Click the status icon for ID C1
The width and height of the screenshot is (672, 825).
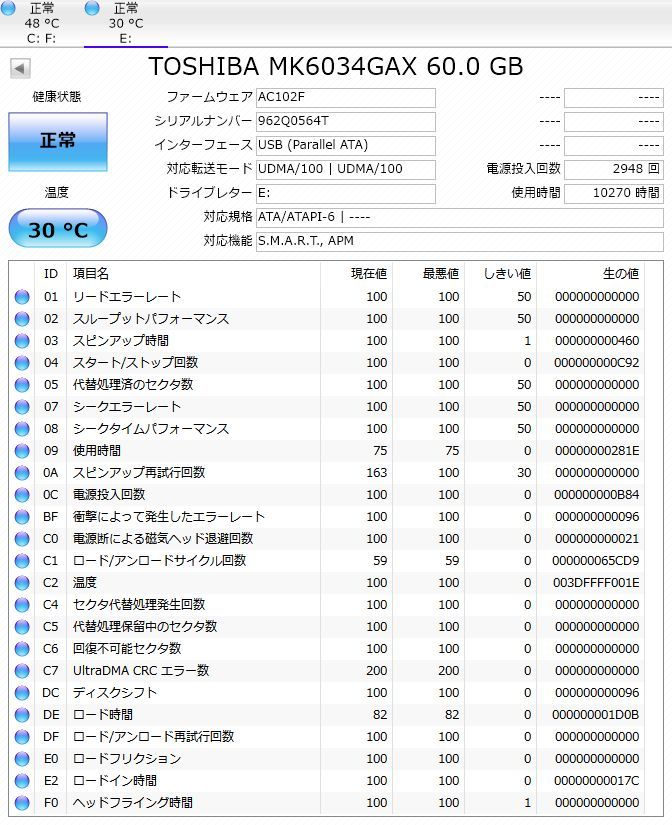[22, 561]
